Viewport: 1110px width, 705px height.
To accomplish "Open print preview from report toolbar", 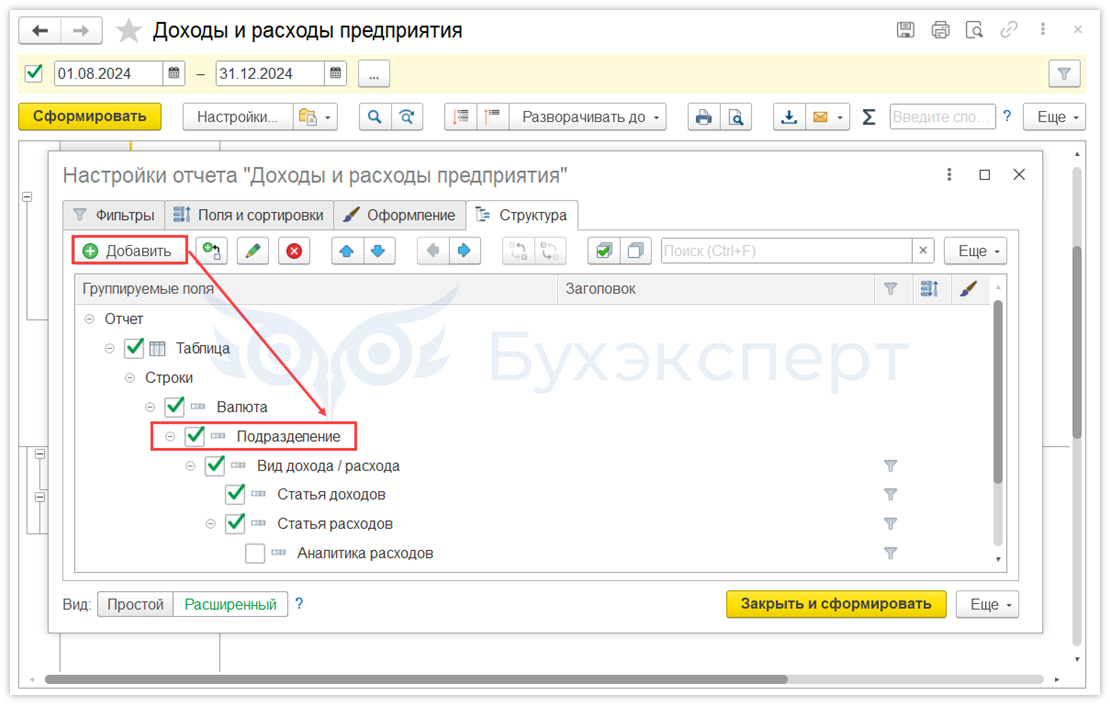I will [736, 117].
